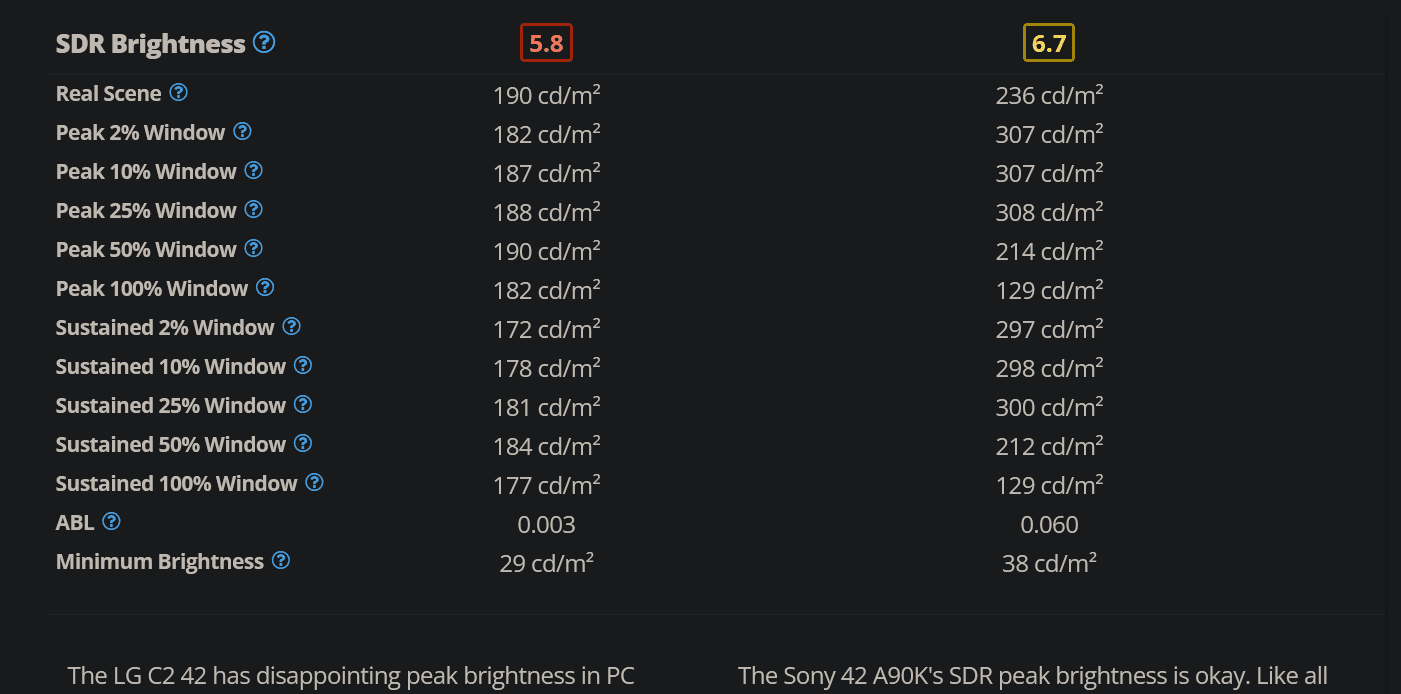The width and height of the screenshot is (1401, 694).
Task: Open help icon beside SDR Brightness heading
Action: pyautogui.click(x=264, y=42)
